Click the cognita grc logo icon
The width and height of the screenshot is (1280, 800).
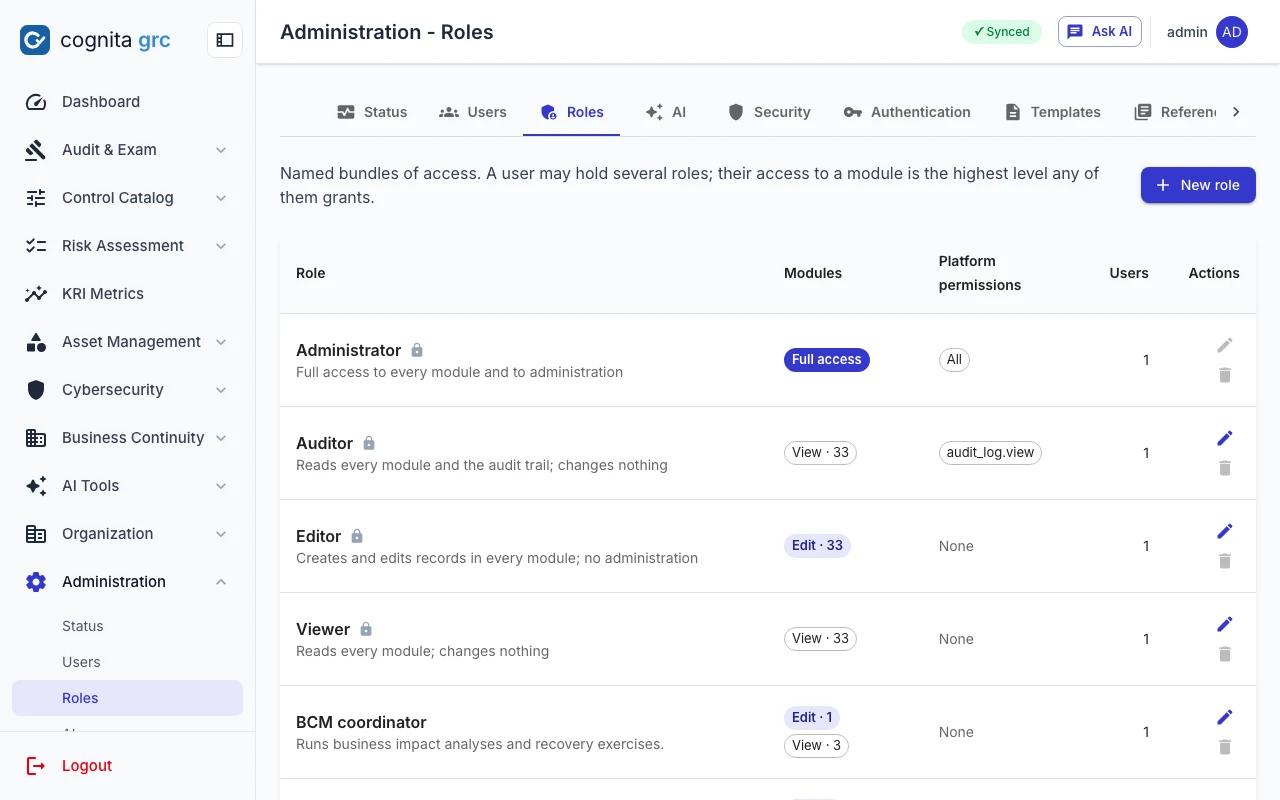point(35,40)
